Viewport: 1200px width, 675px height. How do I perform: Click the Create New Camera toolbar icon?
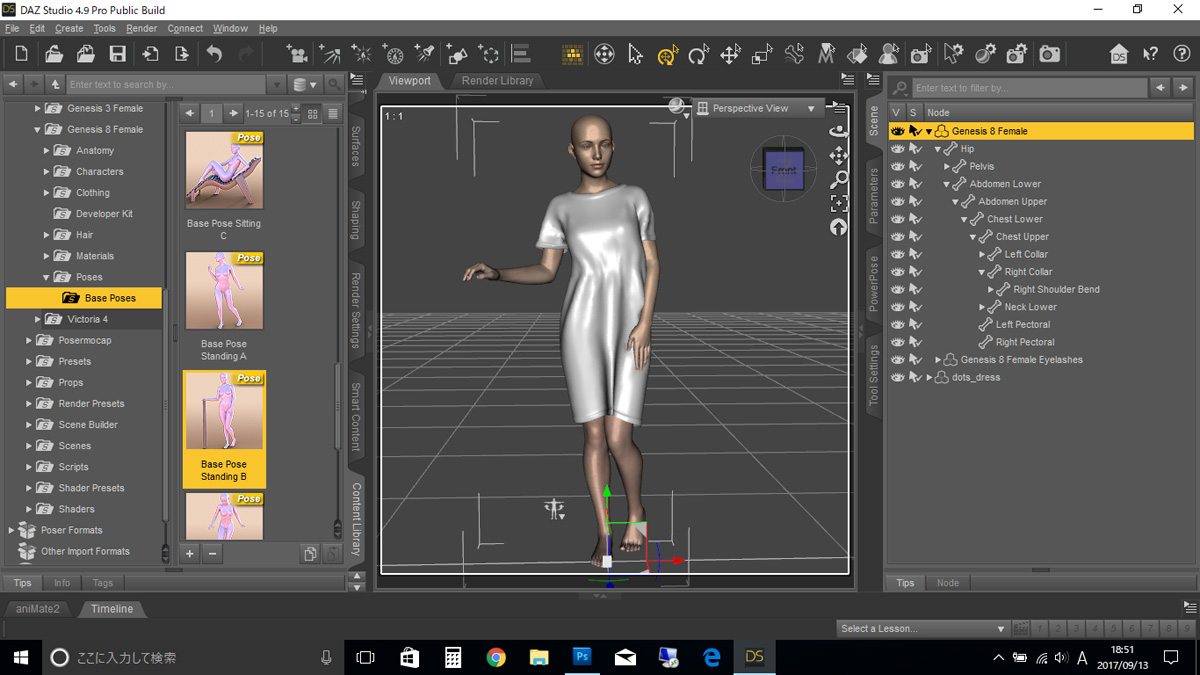coord(297,54)
